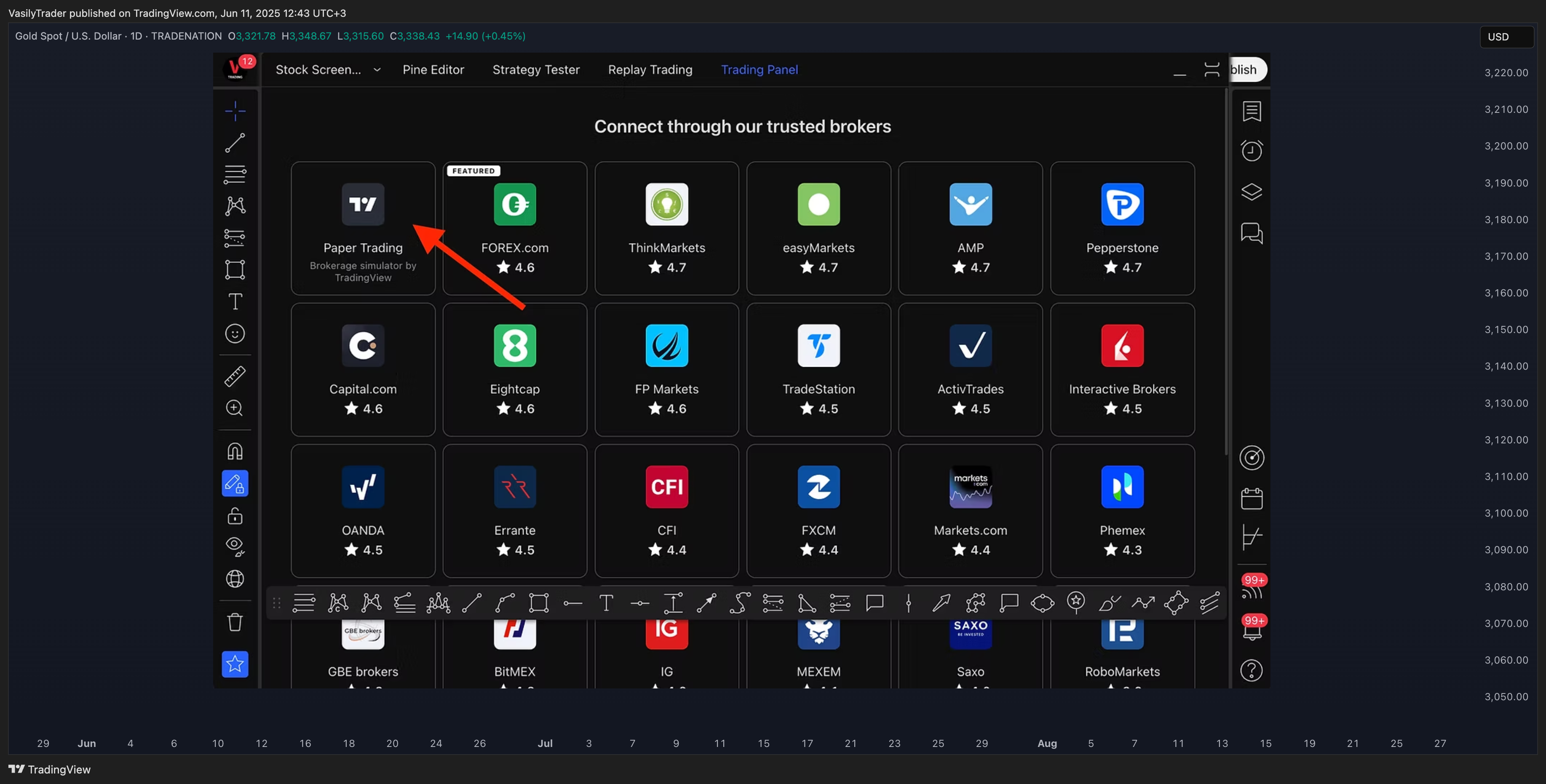Select the rectangle shapes tool in left sidebar
Screen dimensions: 1546x784
[235, 270]
